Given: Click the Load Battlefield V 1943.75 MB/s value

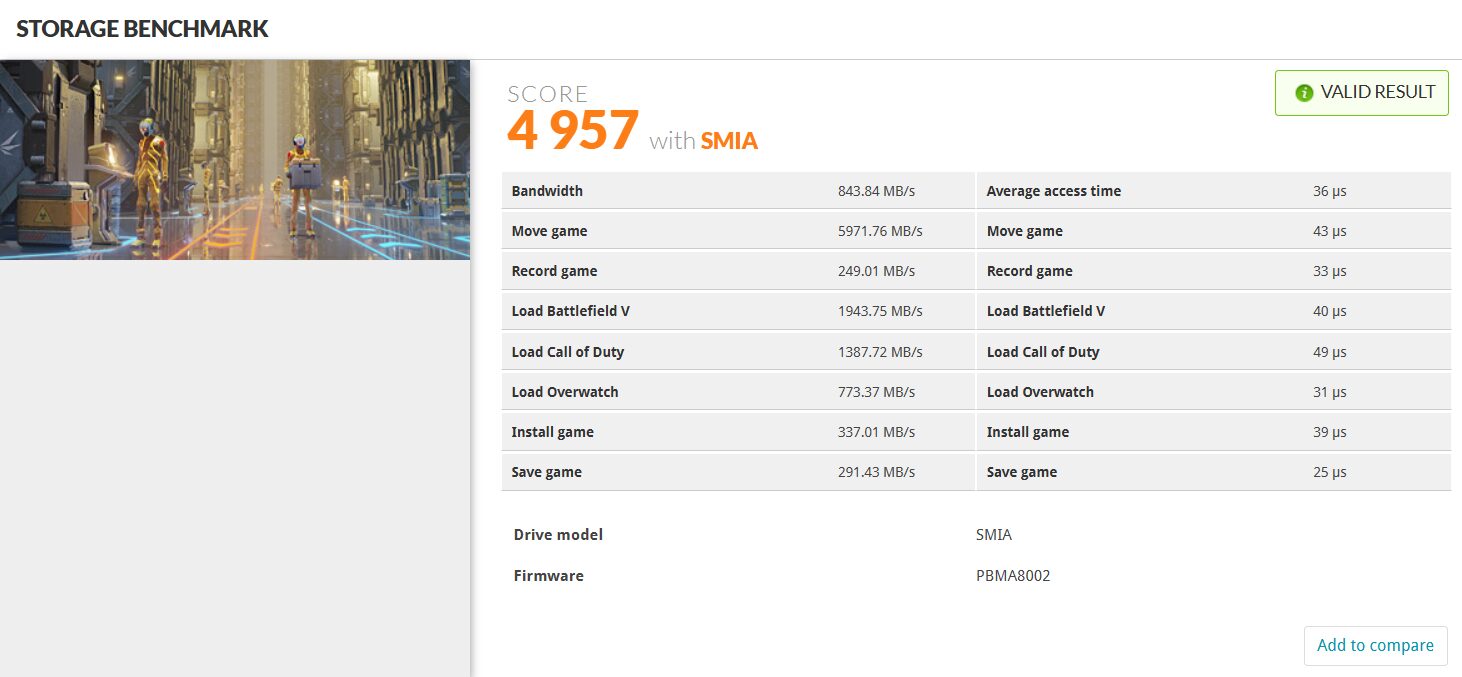Looking at the screenshot, I should (879, 311).
